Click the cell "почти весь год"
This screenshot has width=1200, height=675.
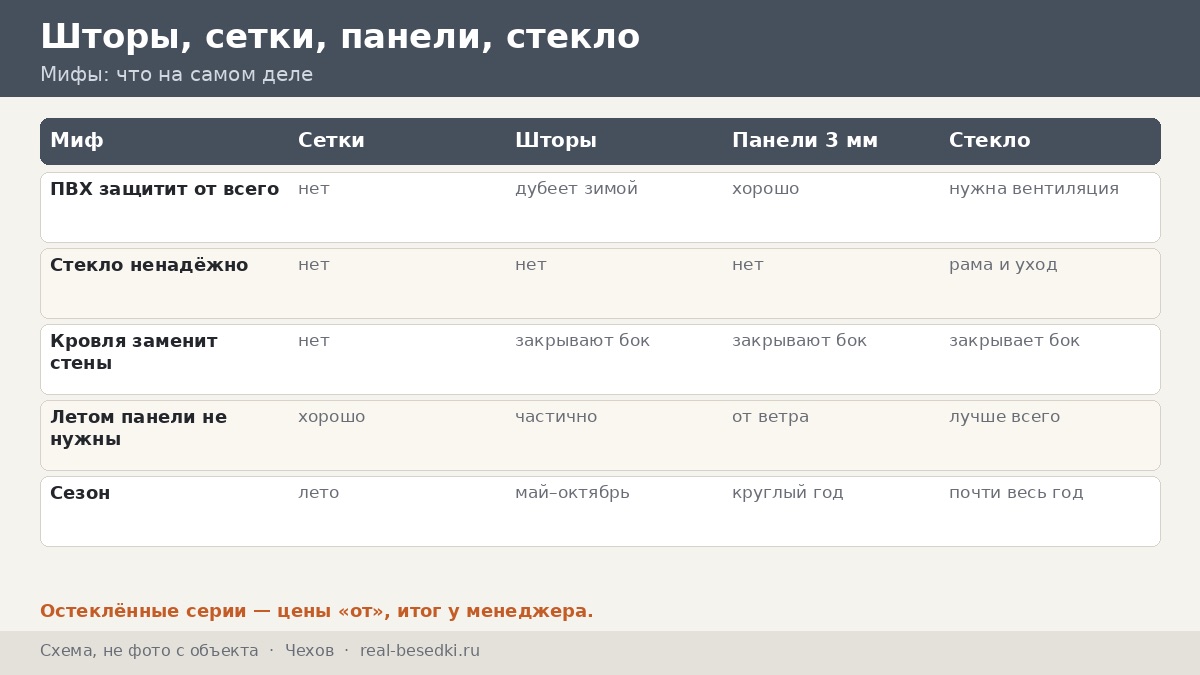click(x=1016, y=493)
